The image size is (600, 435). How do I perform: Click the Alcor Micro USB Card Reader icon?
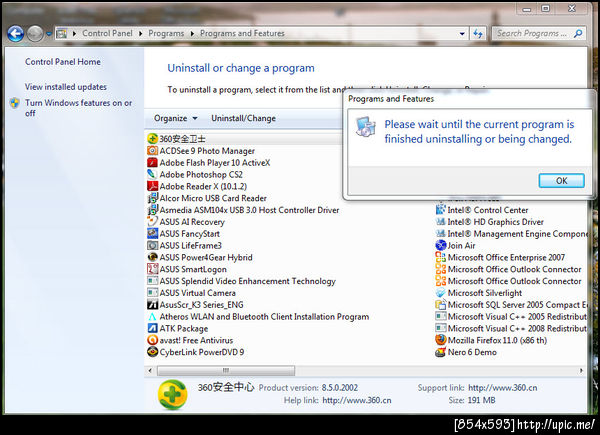click(153, 198)
